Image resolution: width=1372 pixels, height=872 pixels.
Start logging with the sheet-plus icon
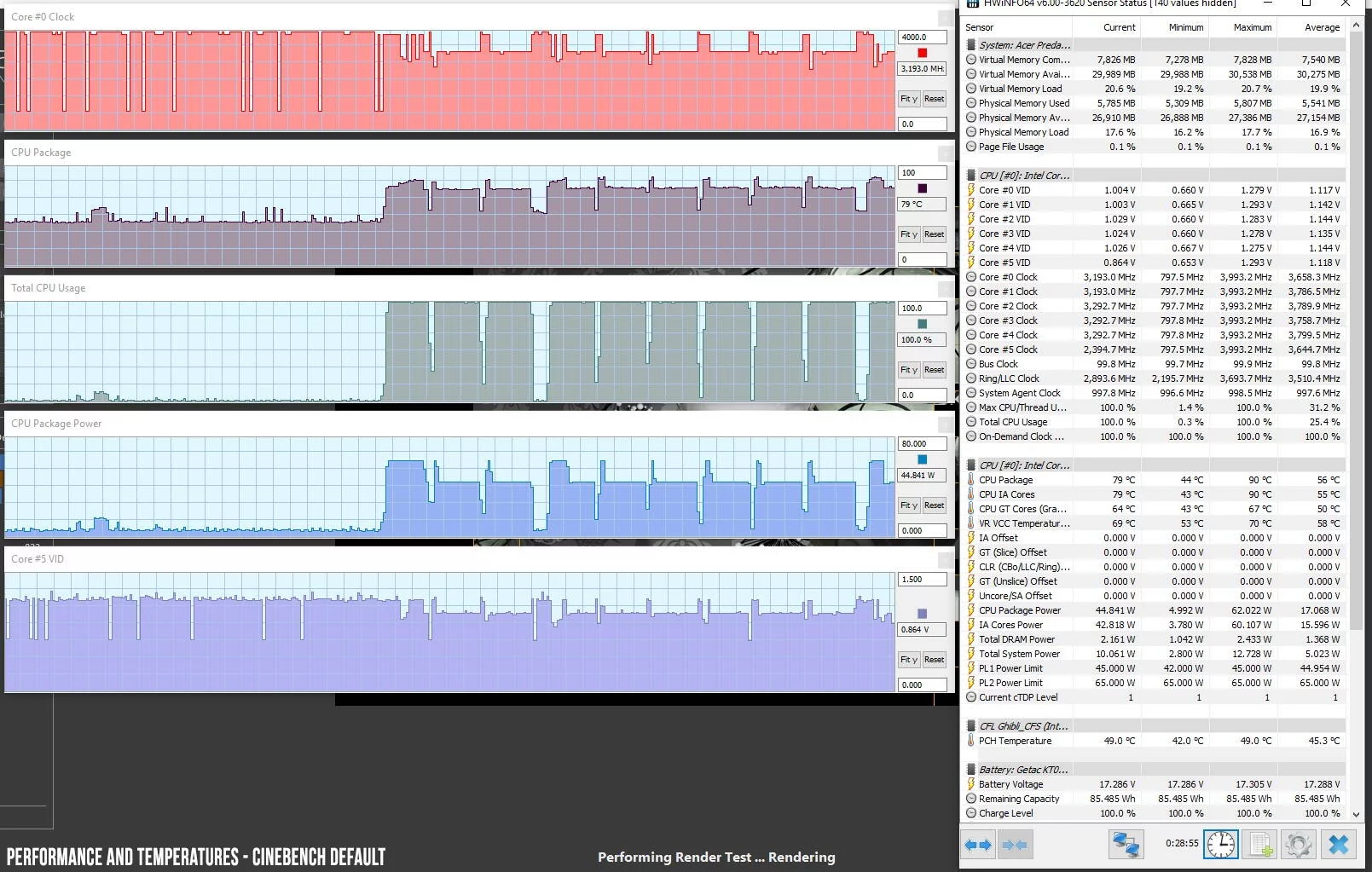tap(1259, 844)
